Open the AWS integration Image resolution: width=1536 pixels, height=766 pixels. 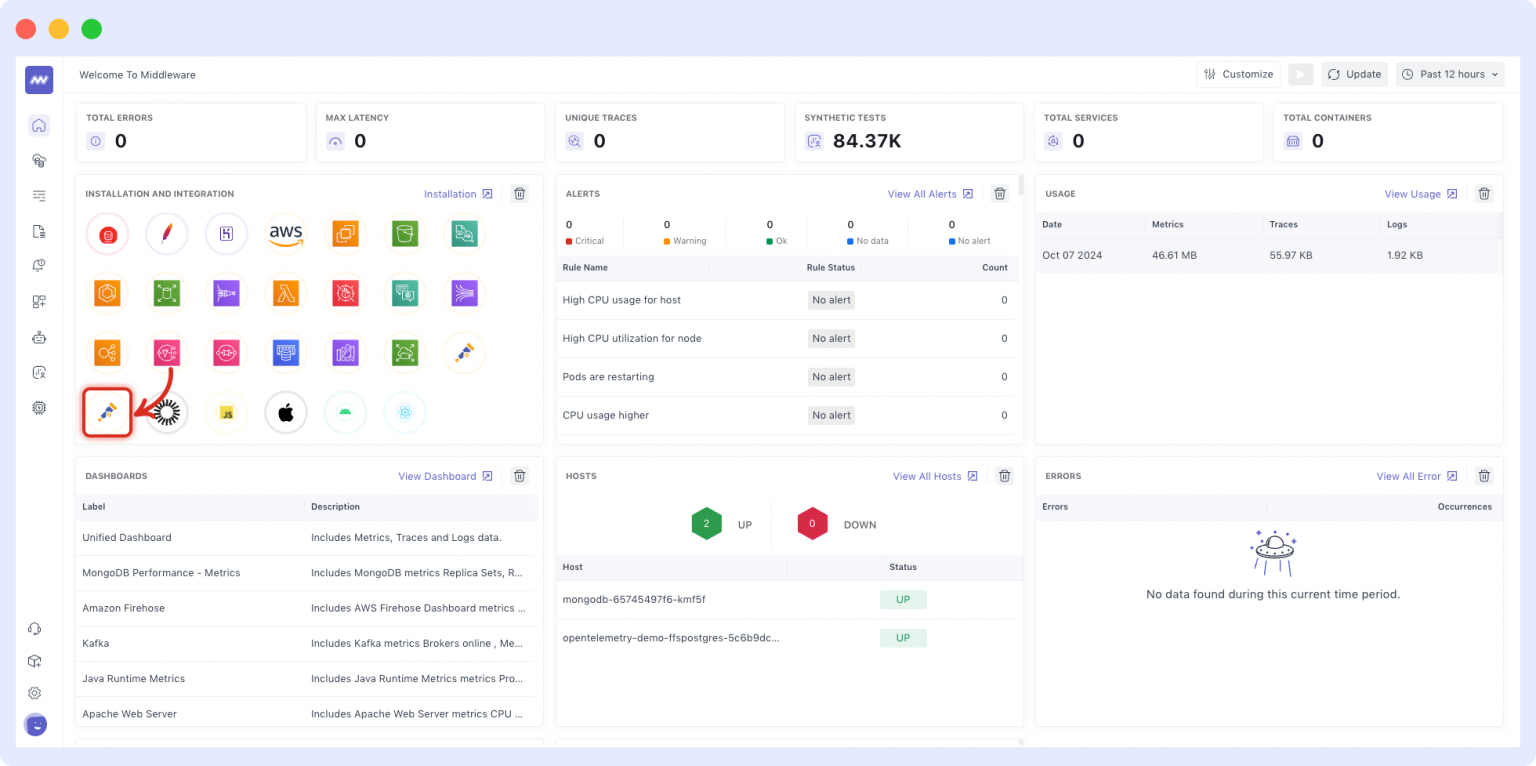286,232
